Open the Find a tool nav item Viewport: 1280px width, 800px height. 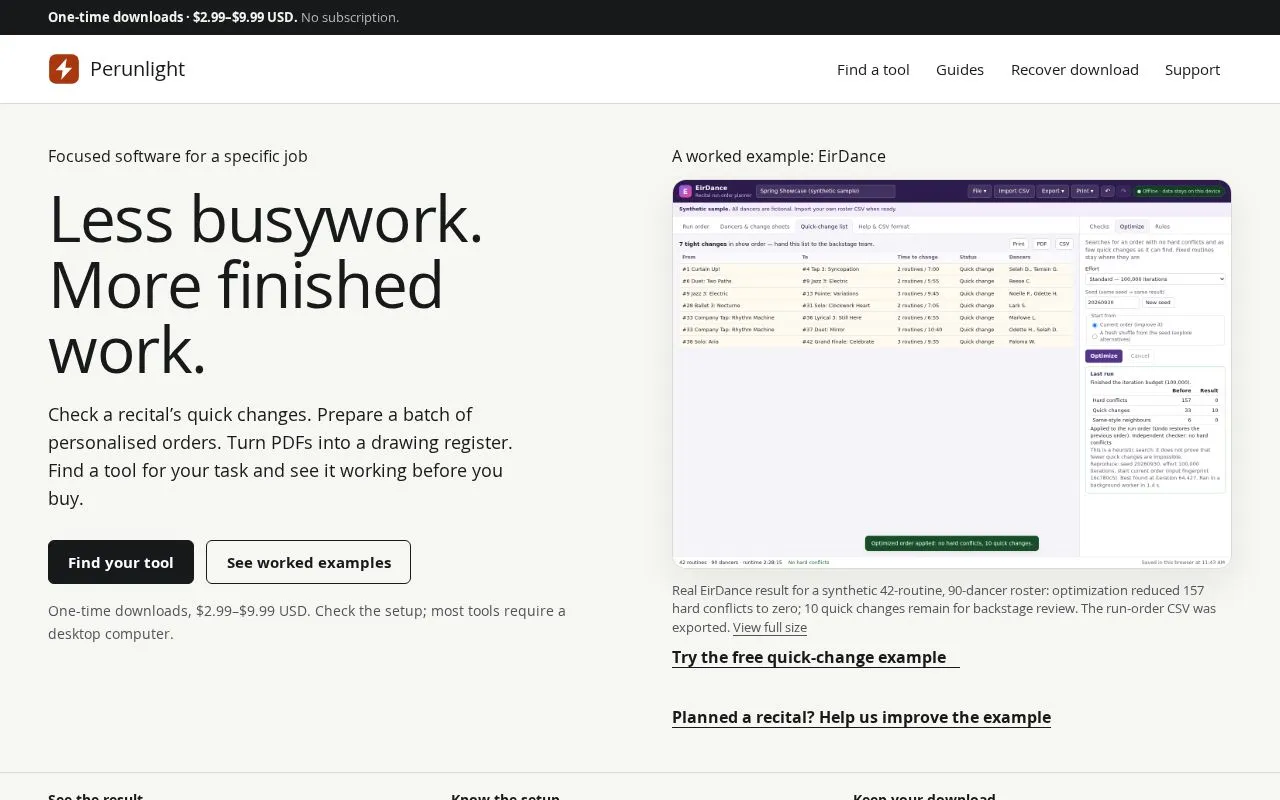[x=873, y=69]
